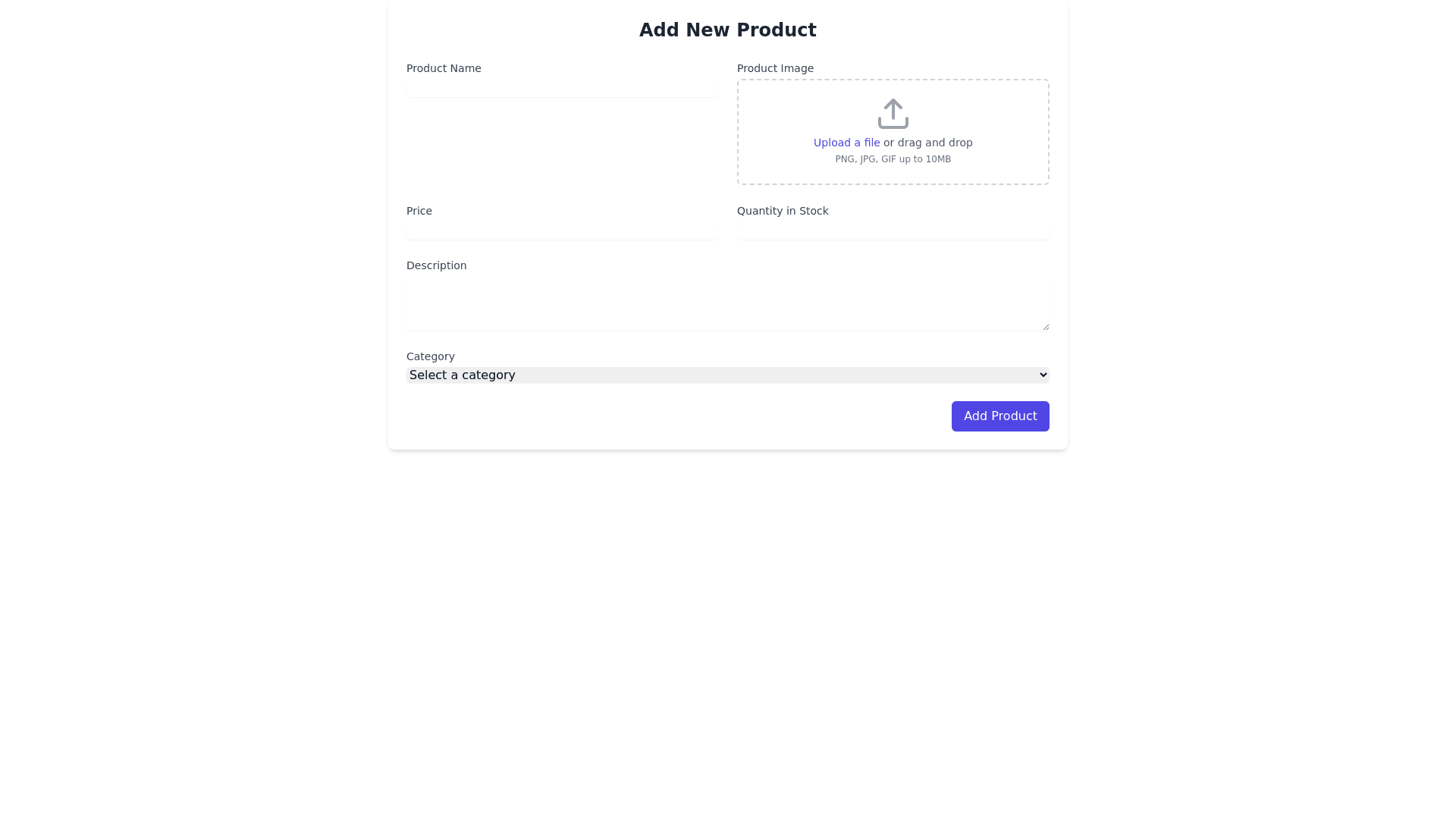Image resolution: width=1456 pixels, height=819 pixels.
Task: Click the "PNG, JPG, GIF up to 10MB" hint
Action: click(x=893, y=159)
